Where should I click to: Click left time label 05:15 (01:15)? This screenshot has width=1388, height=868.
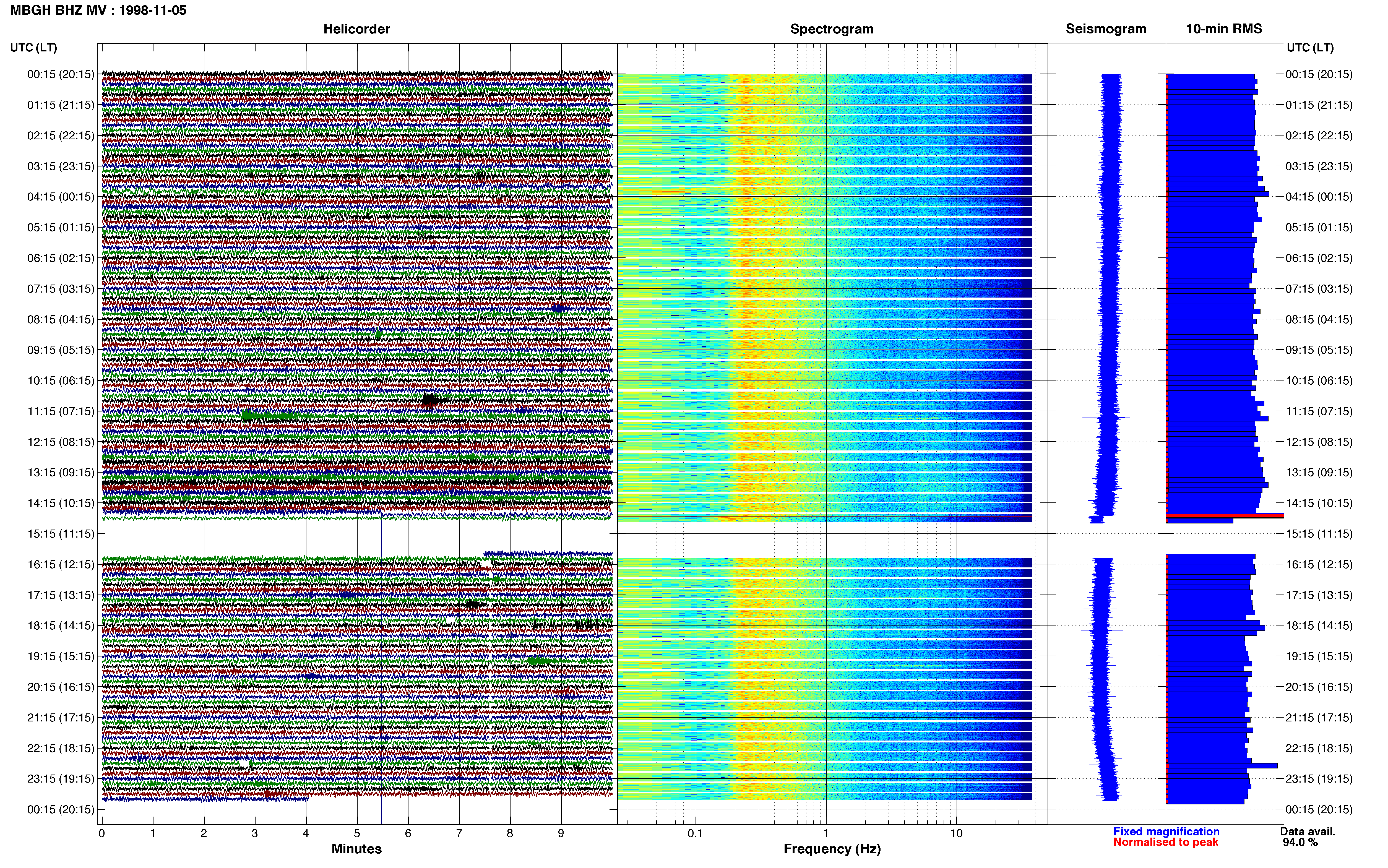pos(60,227)
